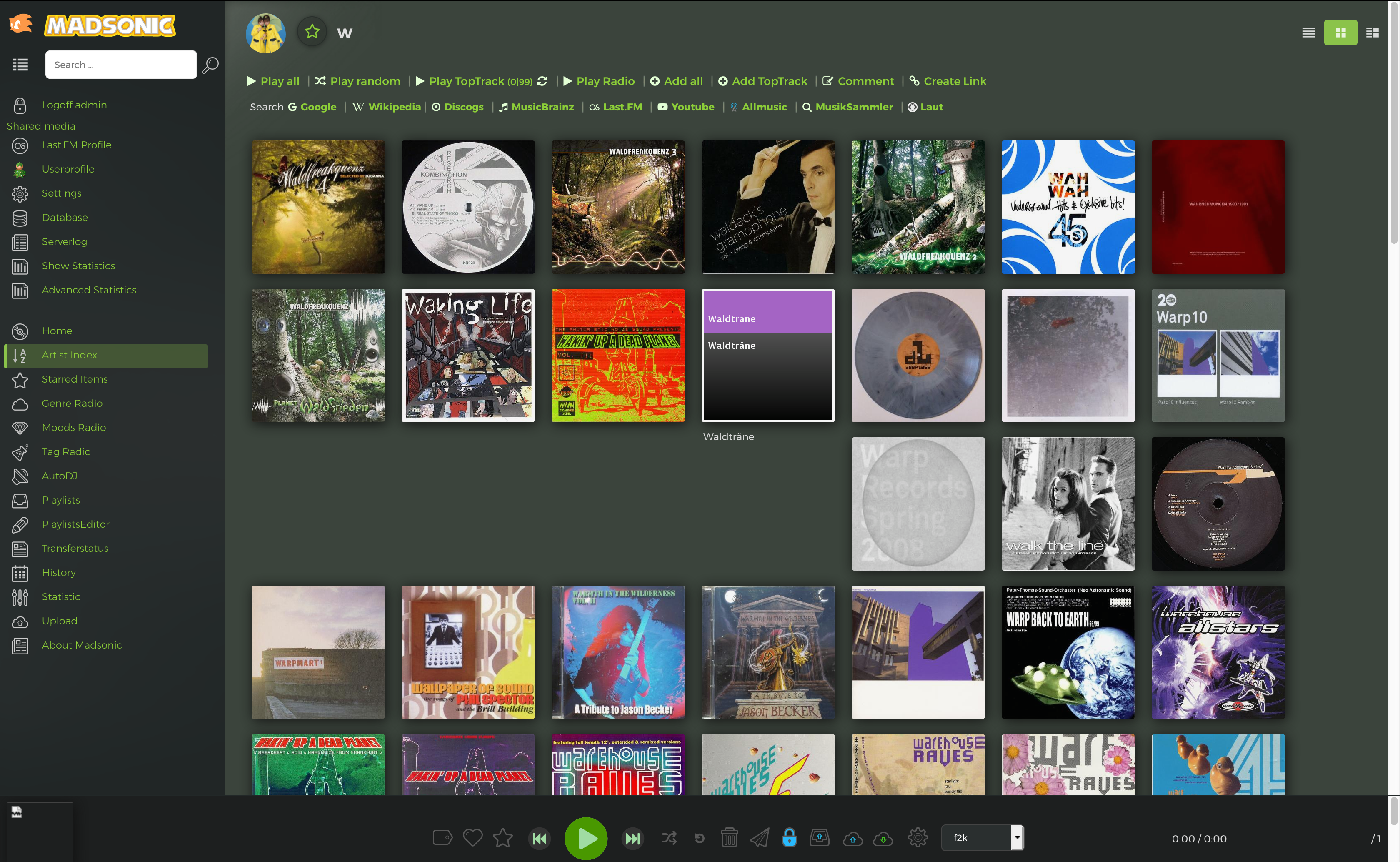Toggle shuffle in the player controls
1400x862 pixels.
pos(669,838)
